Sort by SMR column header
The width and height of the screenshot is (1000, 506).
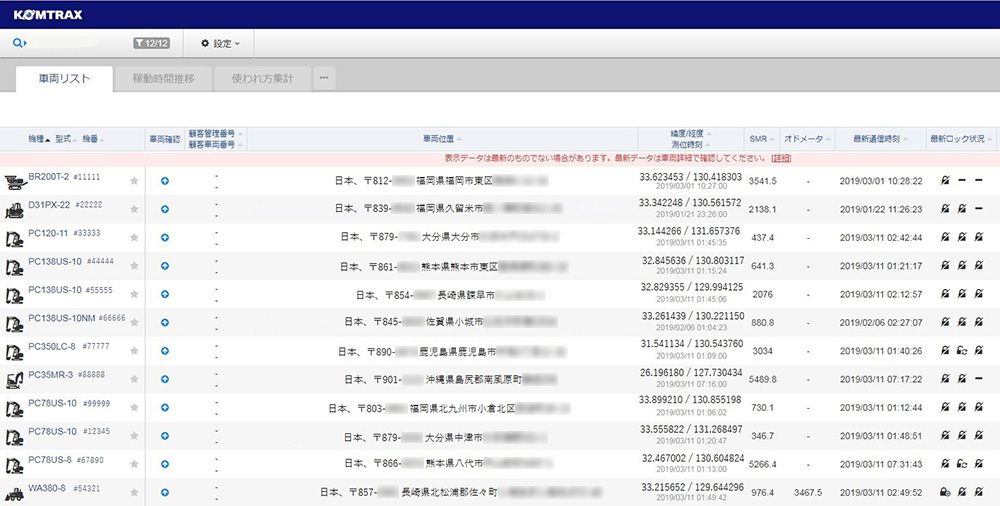click(x=757, y=138)
